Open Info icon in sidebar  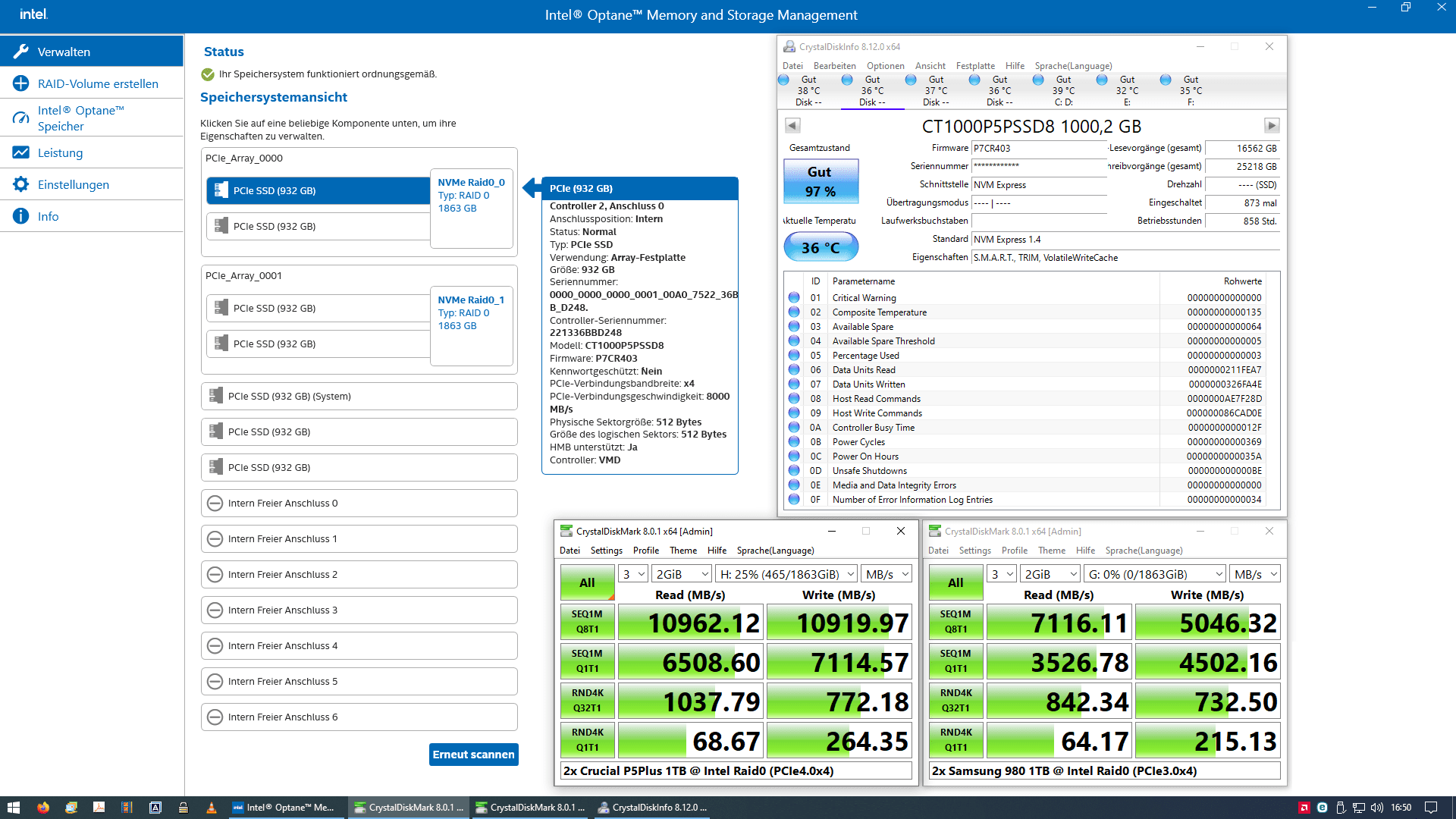click(21, 216)
